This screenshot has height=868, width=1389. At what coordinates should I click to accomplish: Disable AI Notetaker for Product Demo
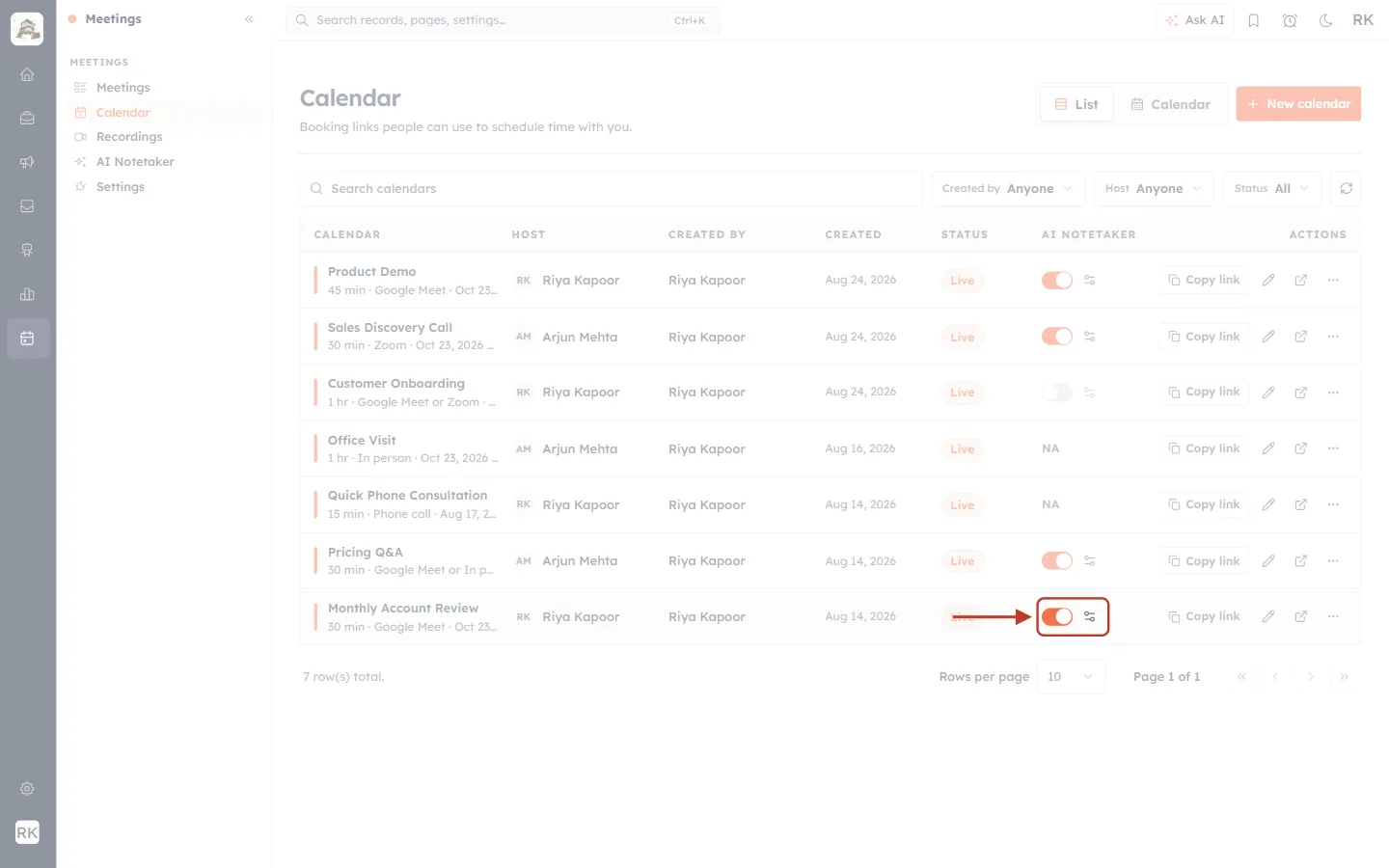(1057, 280)
